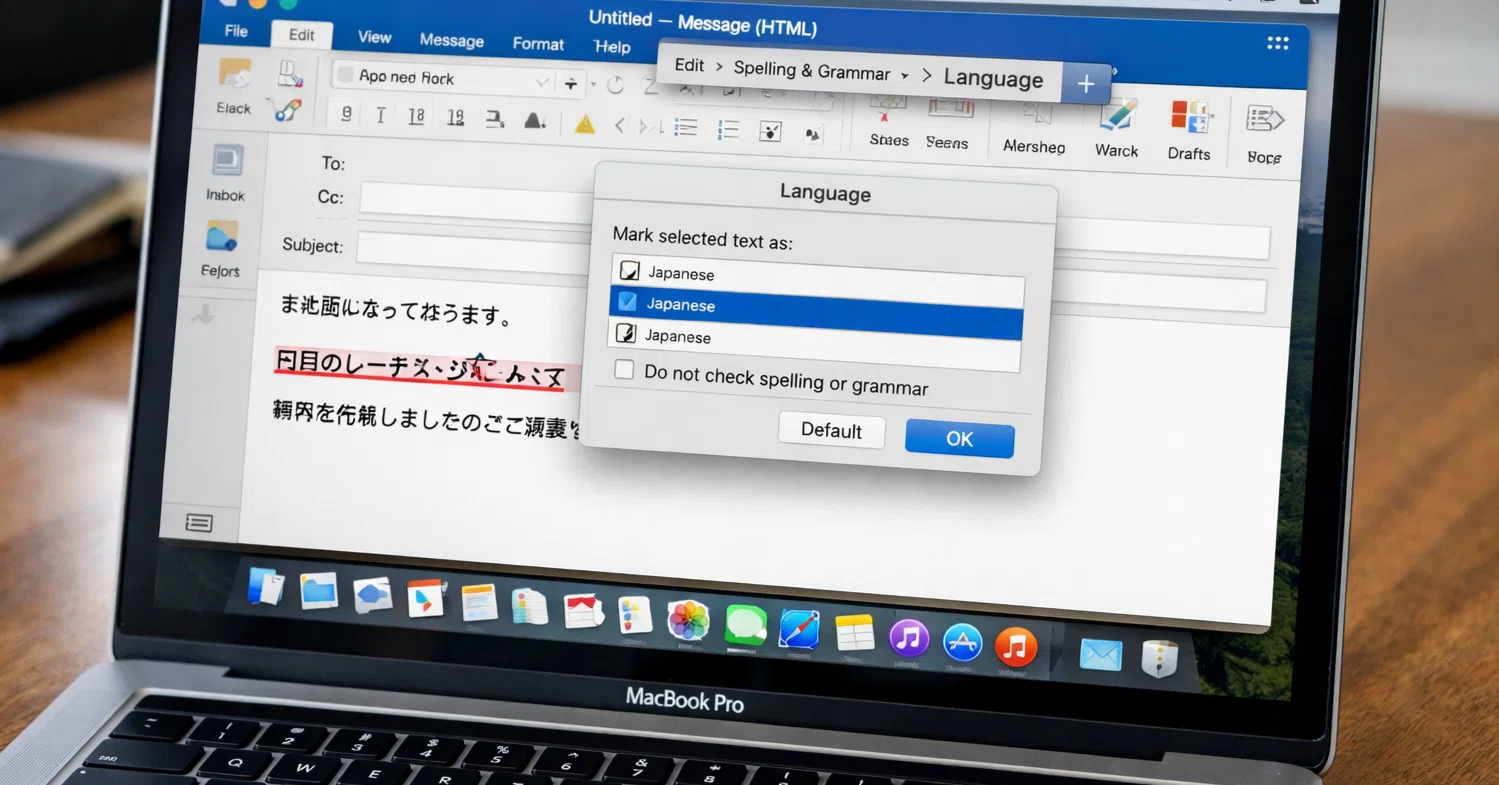The image size is (1499, 785).
Task: Click the Warck pencil button
Action: (x=1116, y=130)
